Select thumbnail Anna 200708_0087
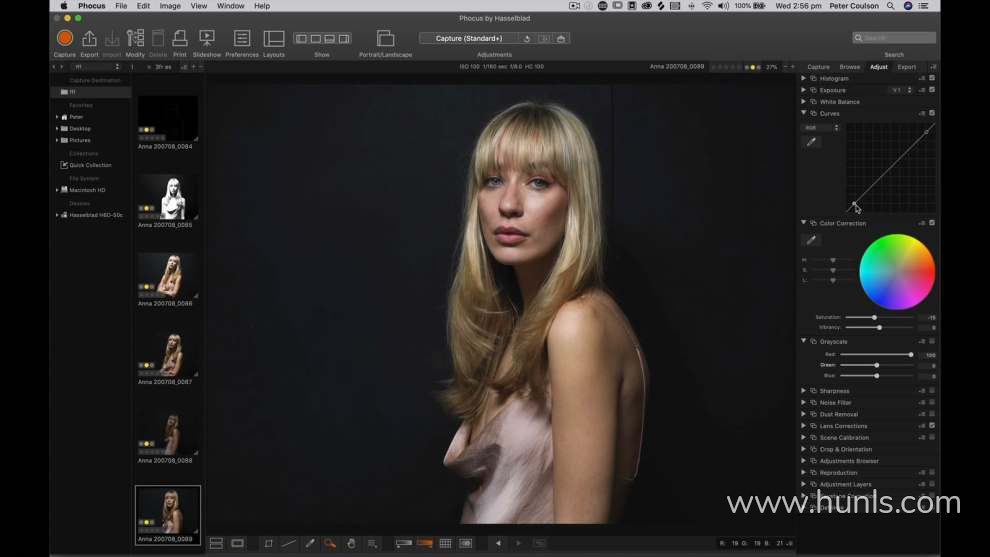This screenshot has height=557, width=990. tap(168, 354)
